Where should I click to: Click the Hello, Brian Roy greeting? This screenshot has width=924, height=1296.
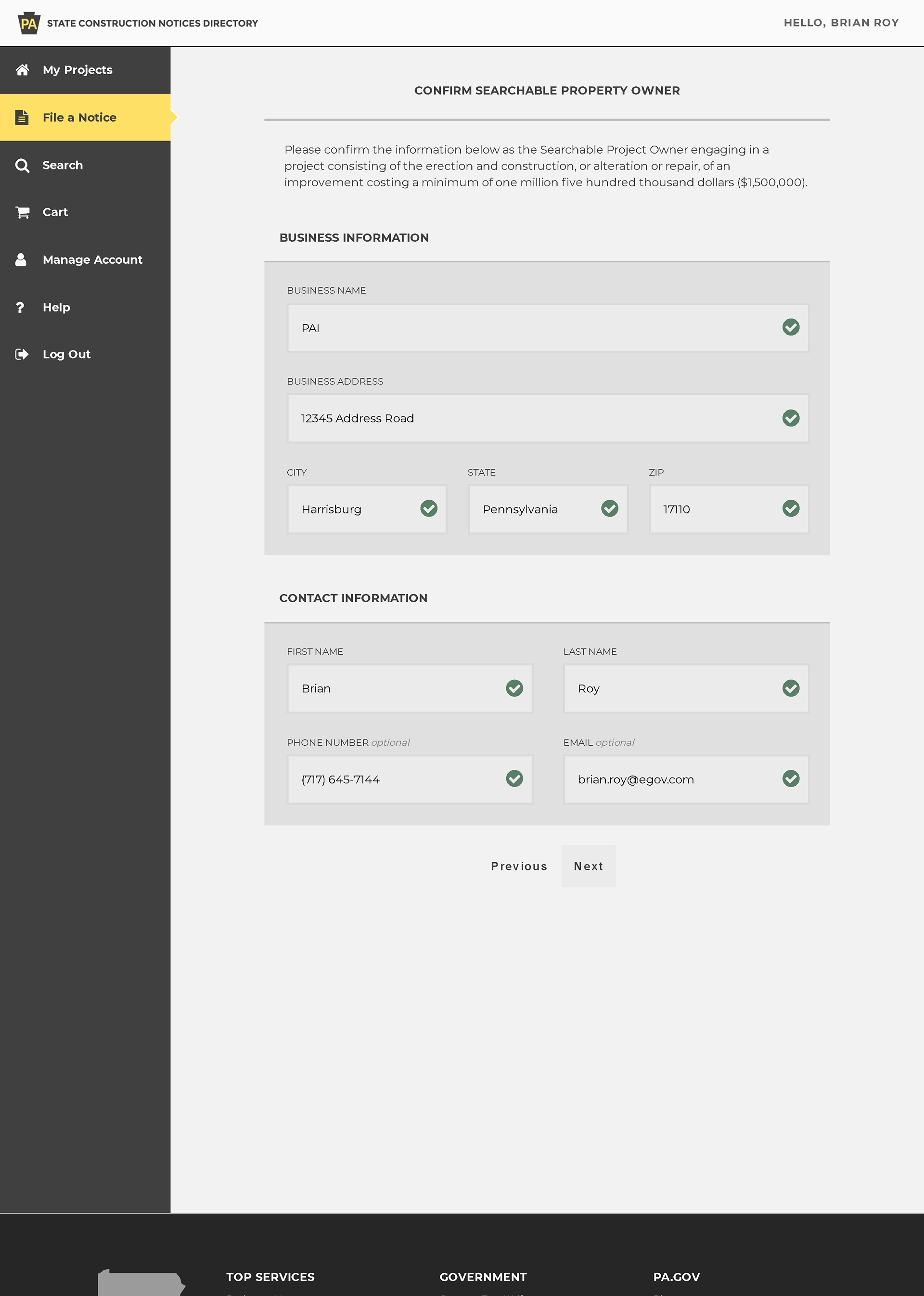(841, 23)
